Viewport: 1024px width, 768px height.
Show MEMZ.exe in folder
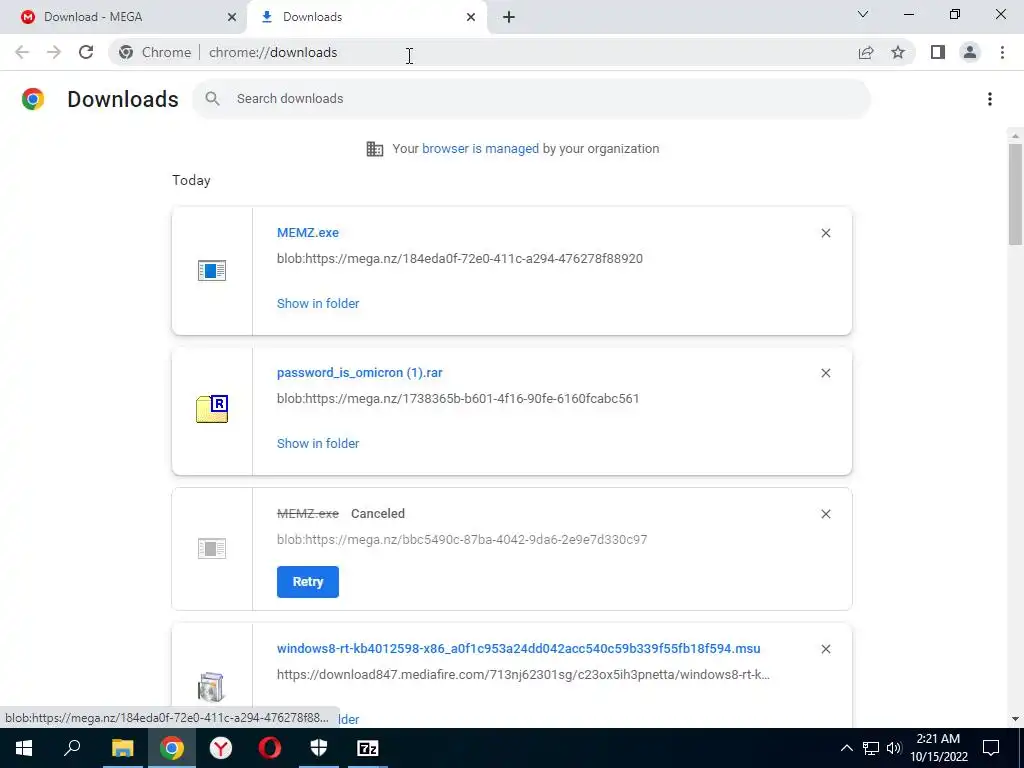[x=318, y=304]
